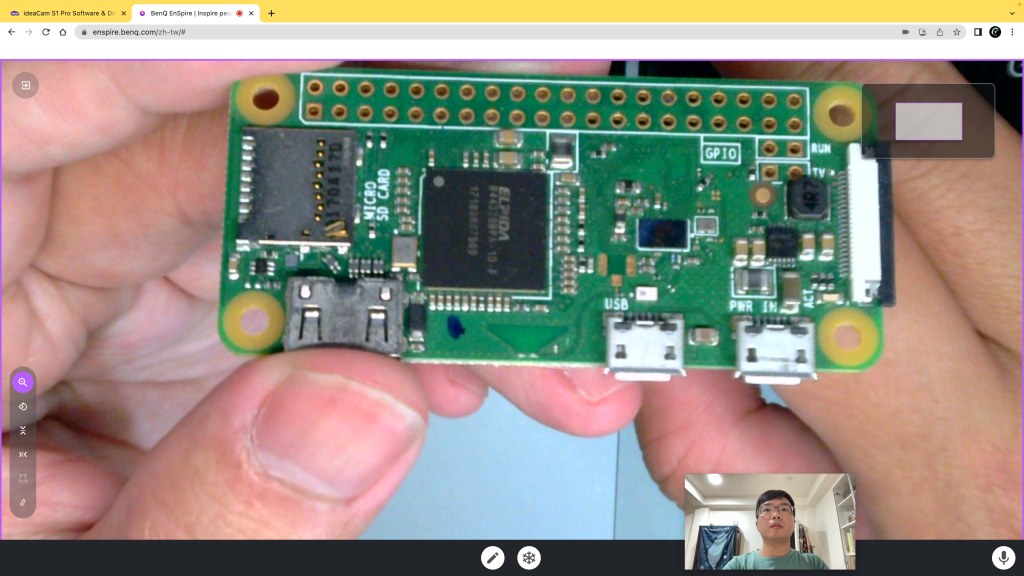
Task: Click the diagonal-stripe tool in left toolbar
Action: pos(22,502)
